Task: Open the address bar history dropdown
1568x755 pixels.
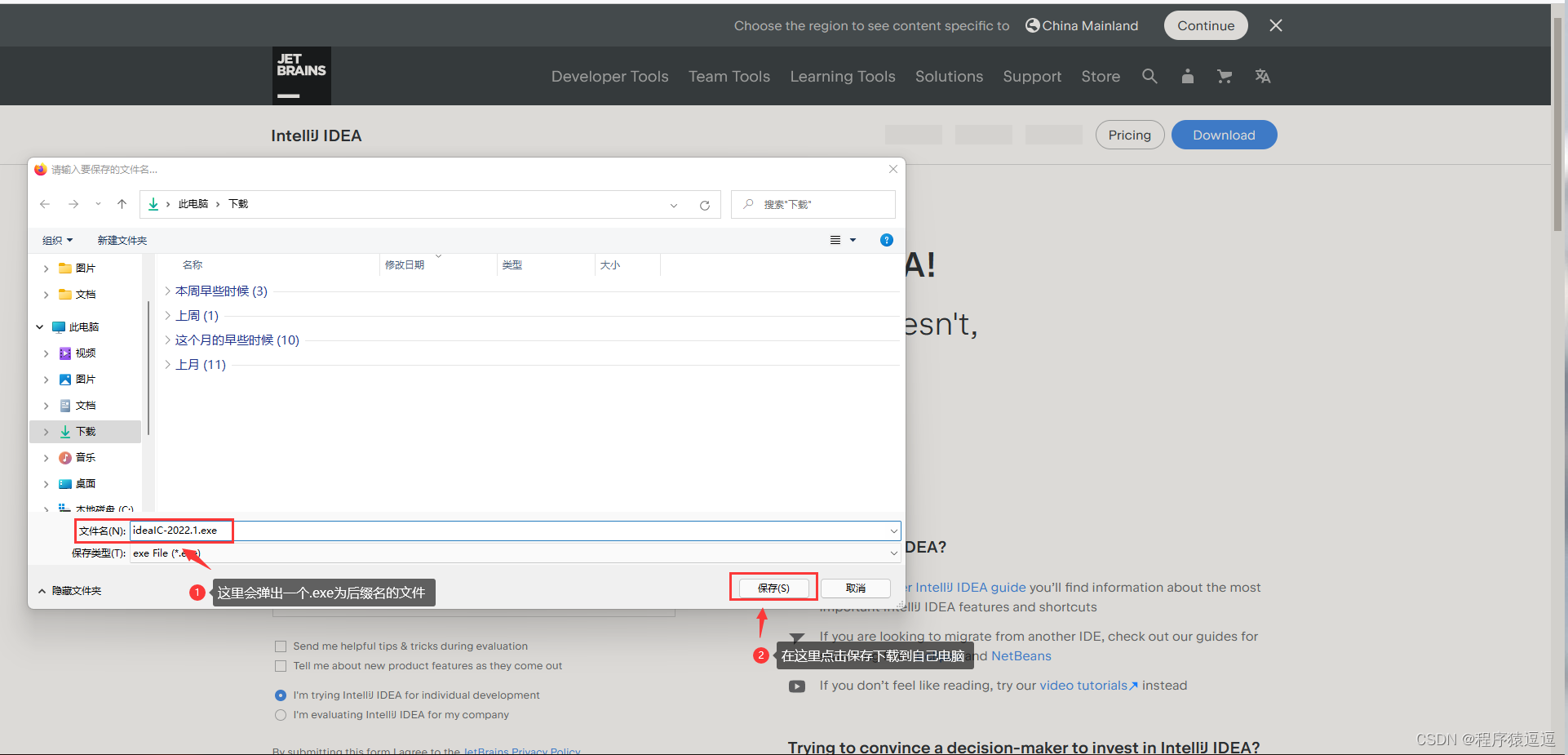Action: pyautogui.click(x=674, y=205)
